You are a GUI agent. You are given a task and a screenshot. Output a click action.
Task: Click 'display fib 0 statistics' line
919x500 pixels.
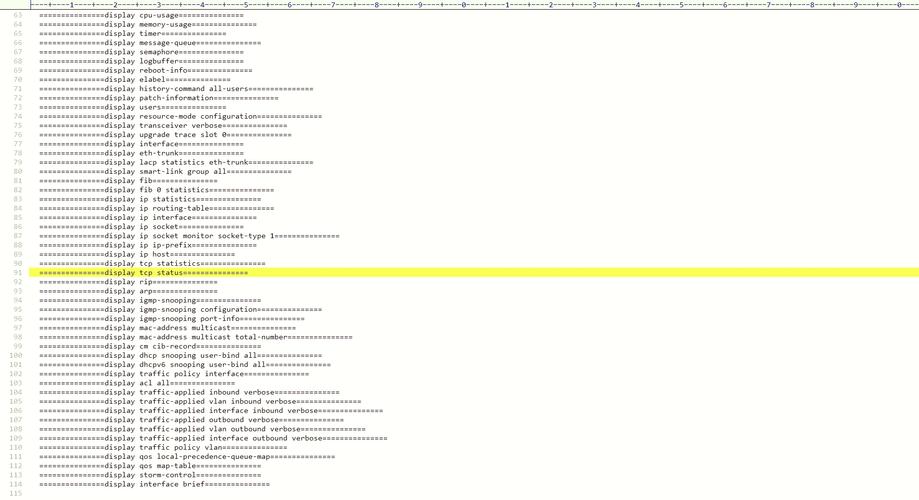pyautogui.click(x=156, y=190)
